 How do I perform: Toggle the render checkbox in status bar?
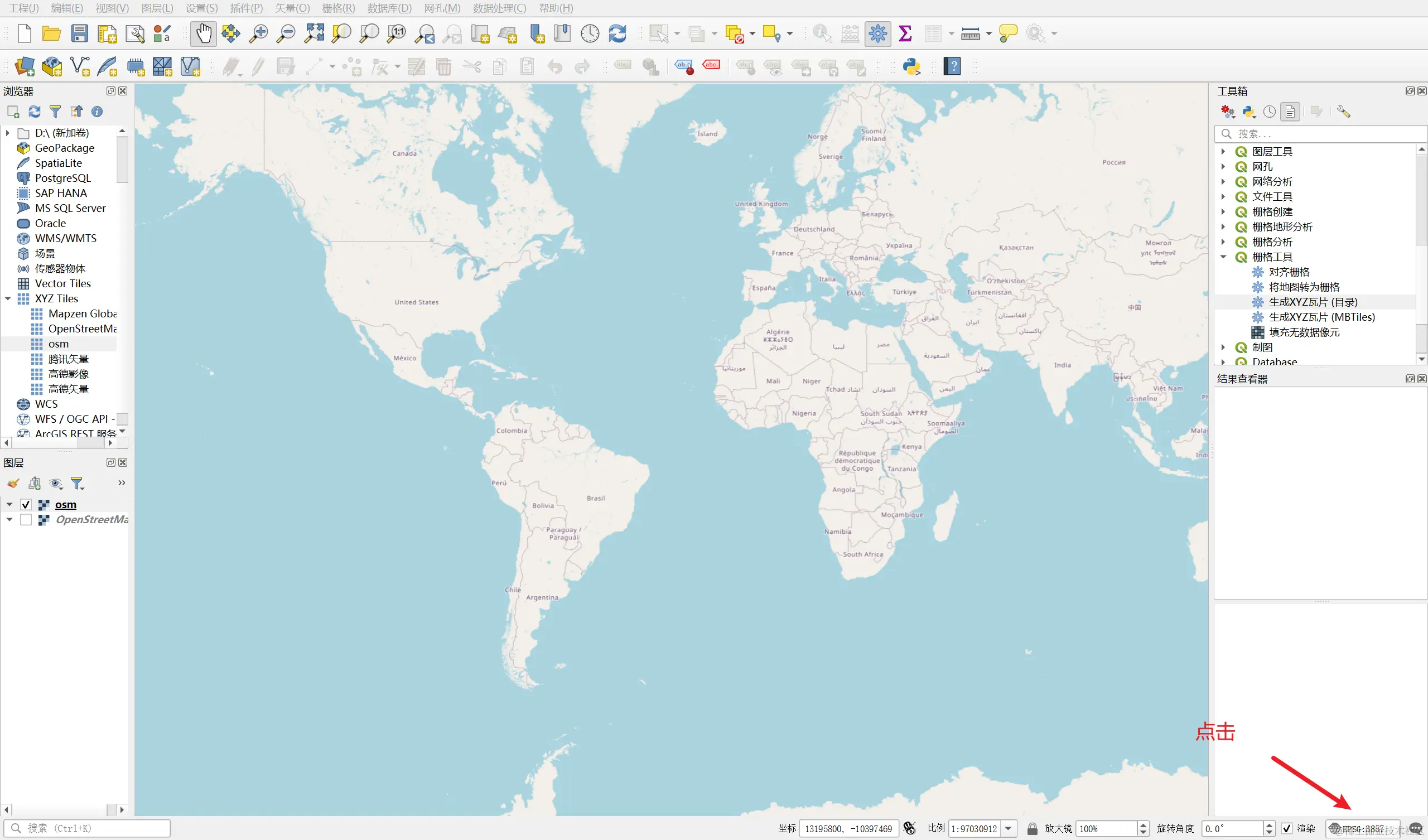[x=1286, y=829]
